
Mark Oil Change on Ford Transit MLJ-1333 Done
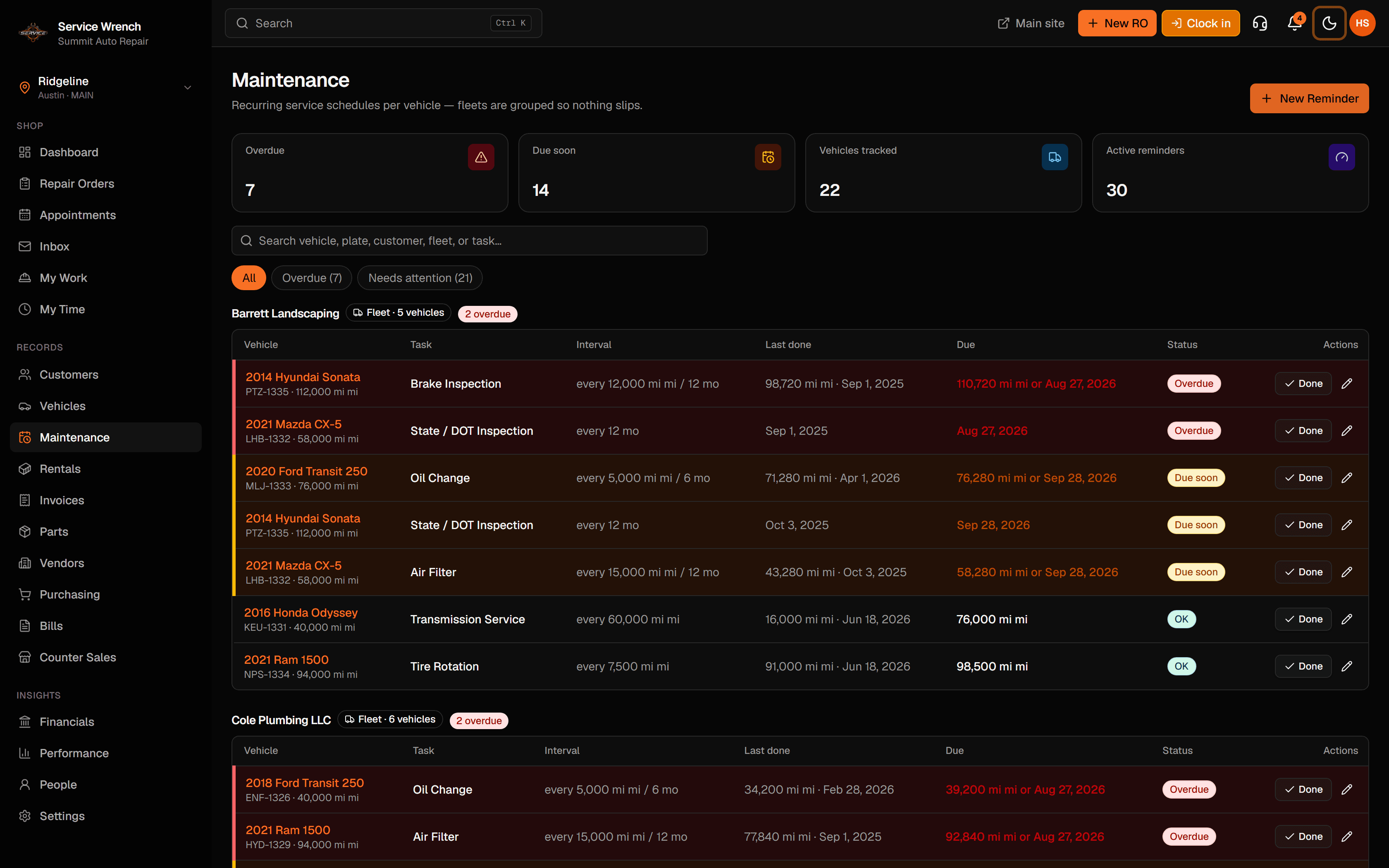tap(1303, 478)
